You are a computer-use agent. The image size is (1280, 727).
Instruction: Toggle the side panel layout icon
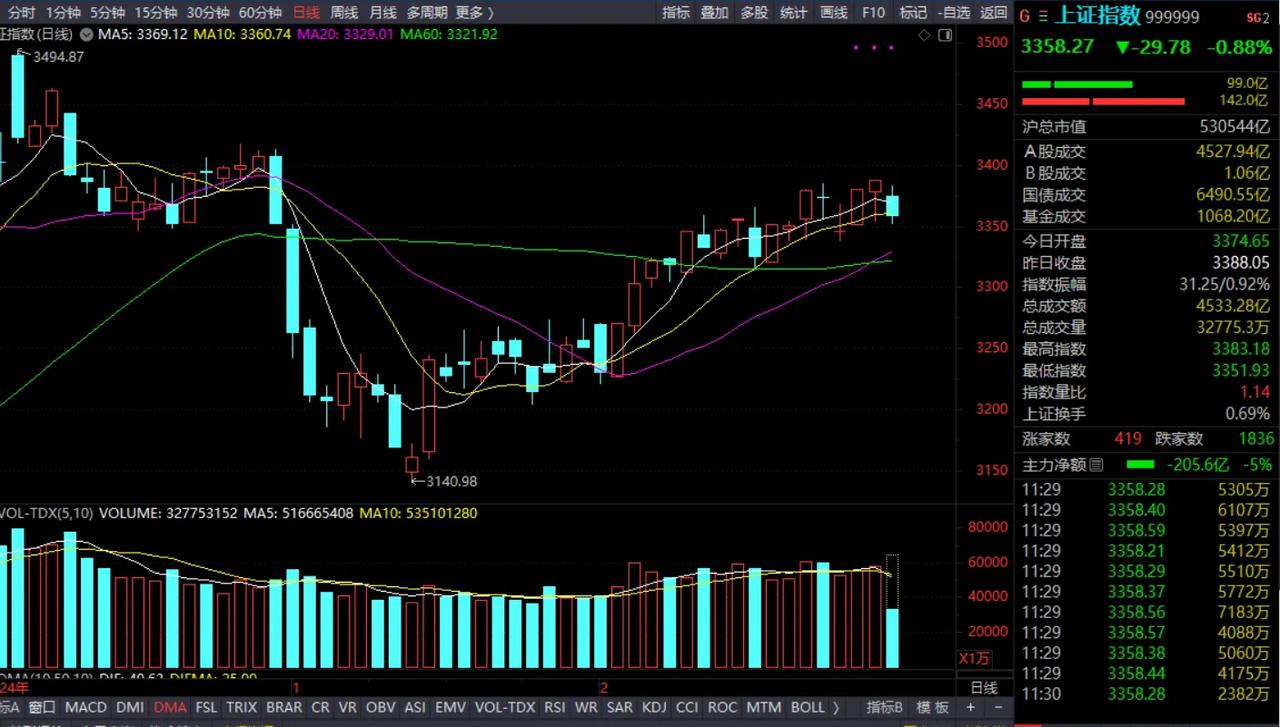tap(945, 35)
